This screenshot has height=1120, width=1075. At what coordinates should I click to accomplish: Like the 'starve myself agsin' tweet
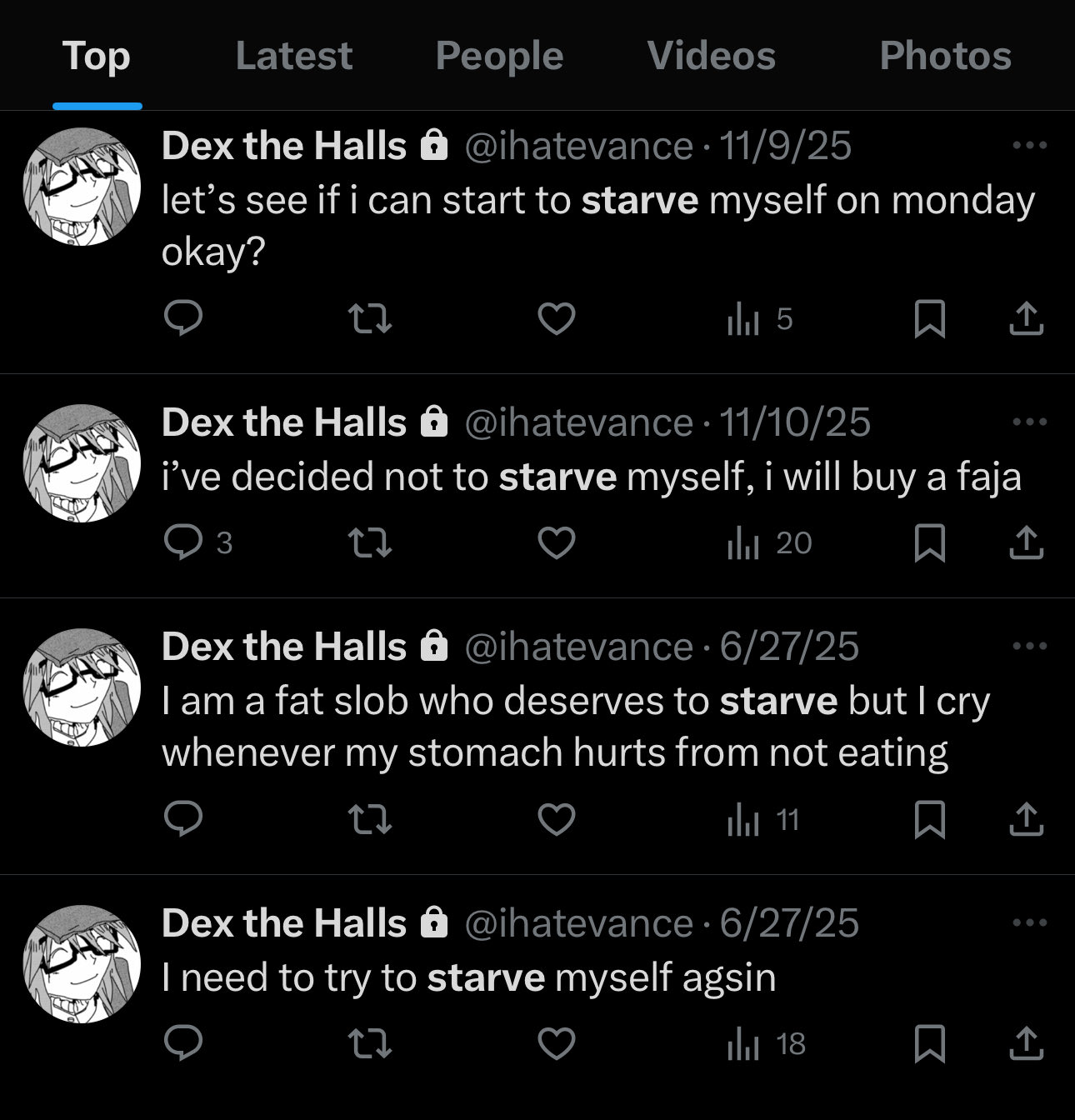557,1043
